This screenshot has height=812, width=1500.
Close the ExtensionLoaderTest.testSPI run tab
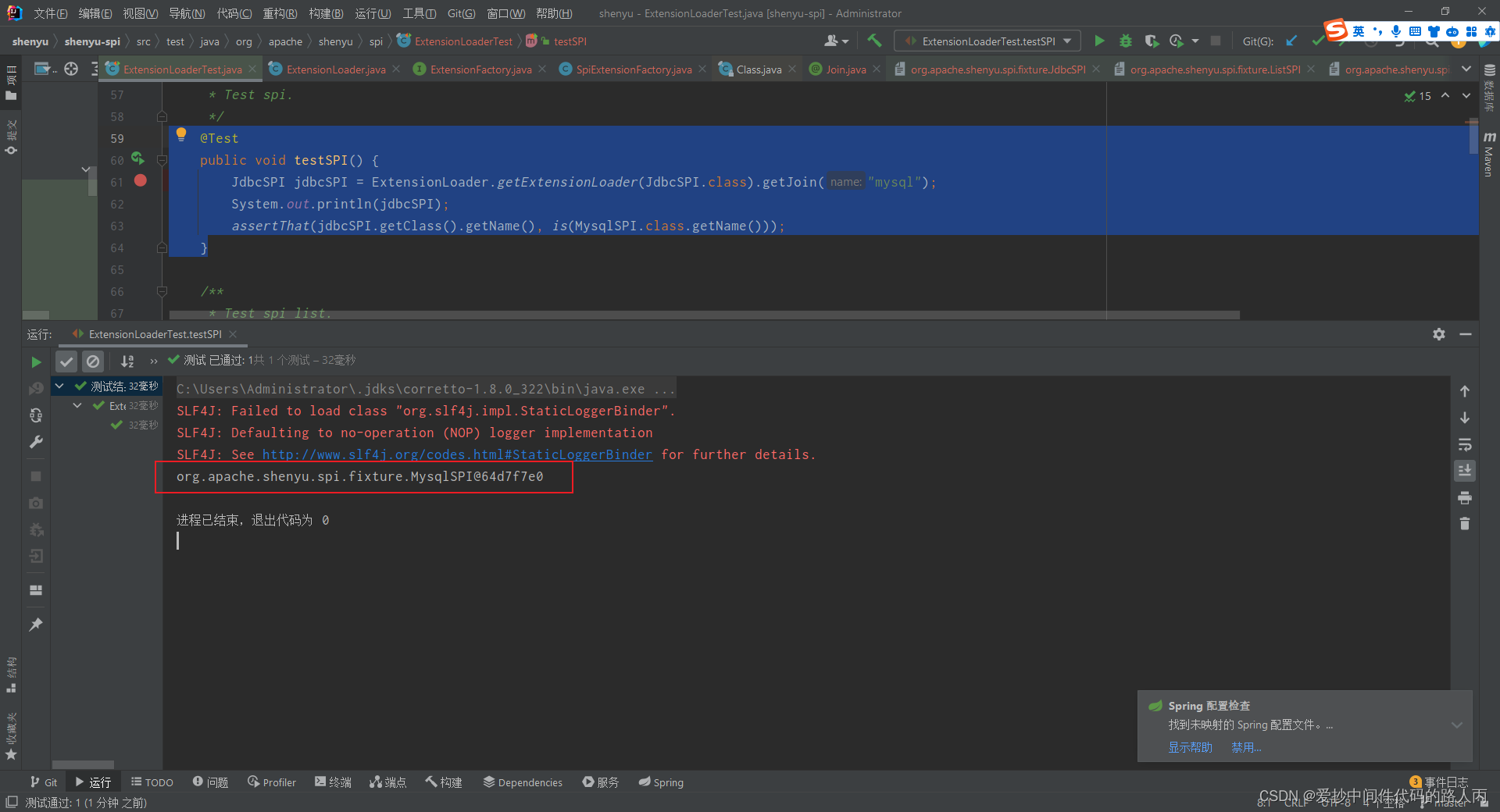233,334
